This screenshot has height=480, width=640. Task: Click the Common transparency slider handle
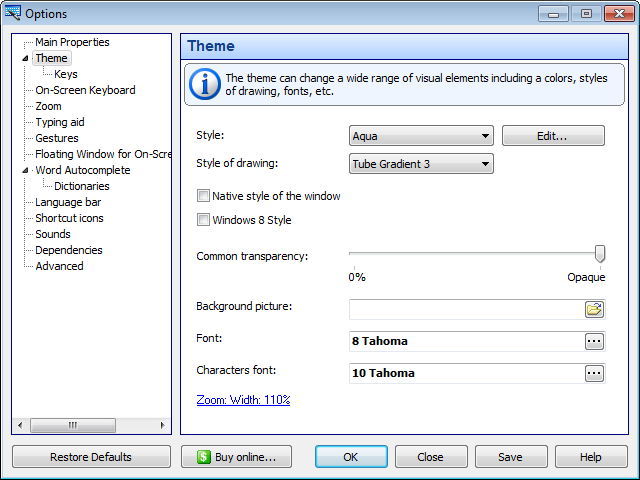coord(600,253)
